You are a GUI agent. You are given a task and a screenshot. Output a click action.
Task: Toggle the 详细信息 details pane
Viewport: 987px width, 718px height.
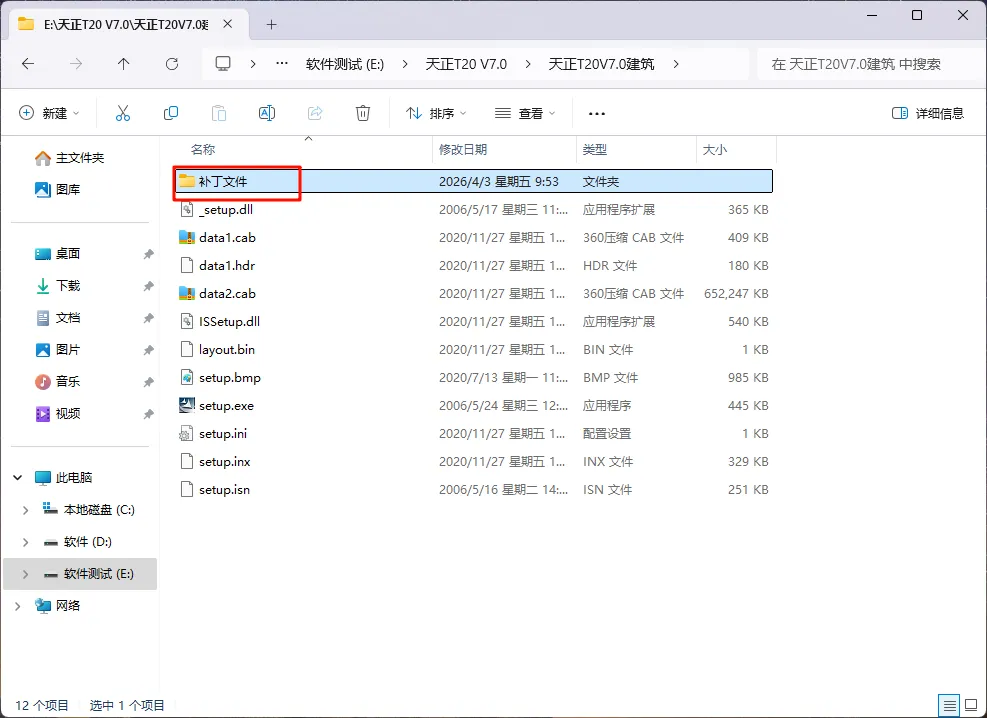(928, 113)
